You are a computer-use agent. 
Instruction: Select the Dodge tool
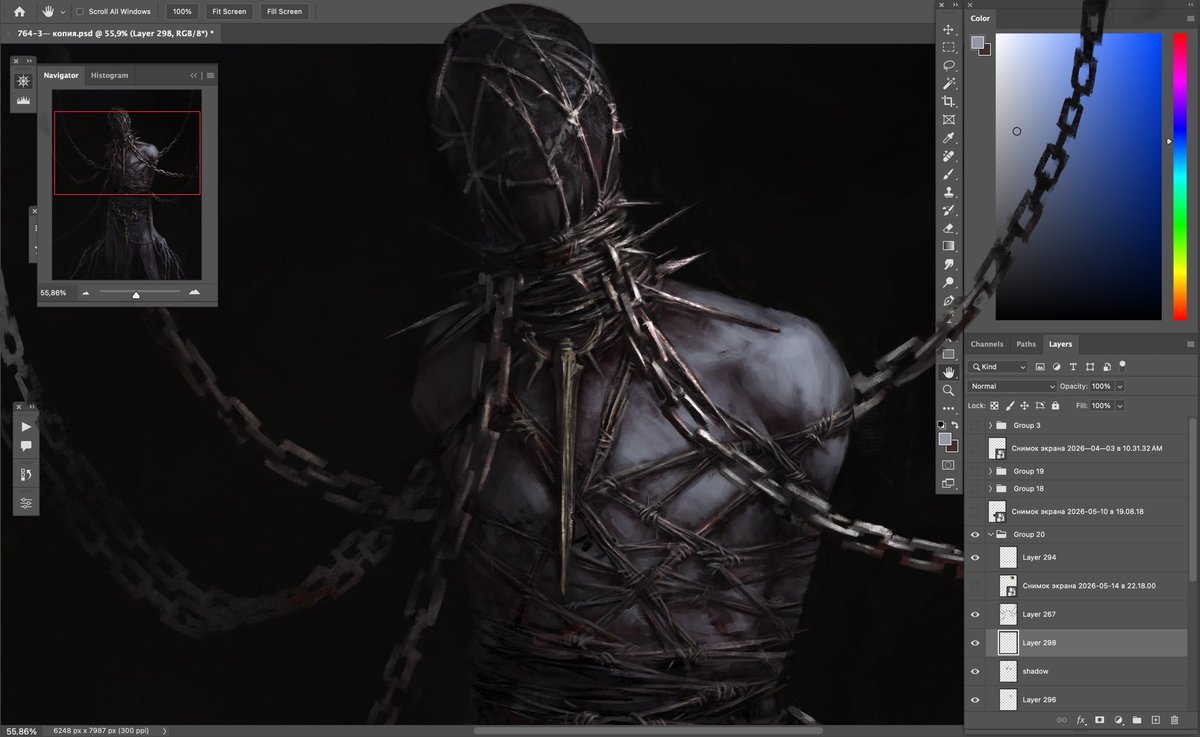click(949, 282)
